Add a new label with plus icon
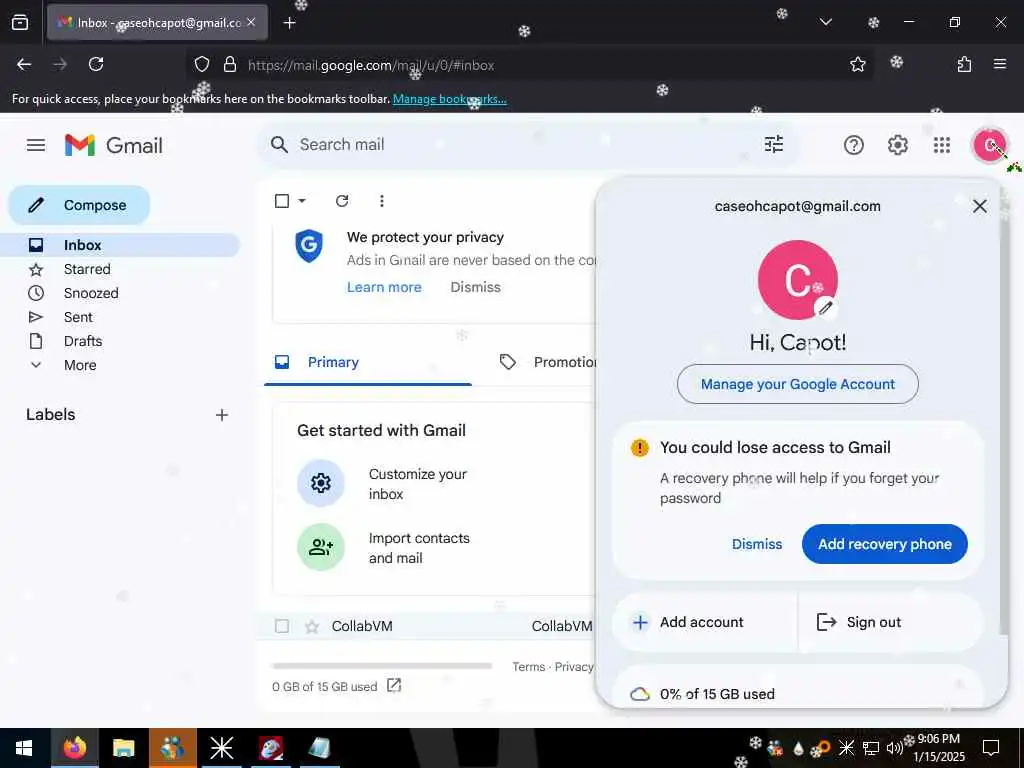 [x=222, y=415]
